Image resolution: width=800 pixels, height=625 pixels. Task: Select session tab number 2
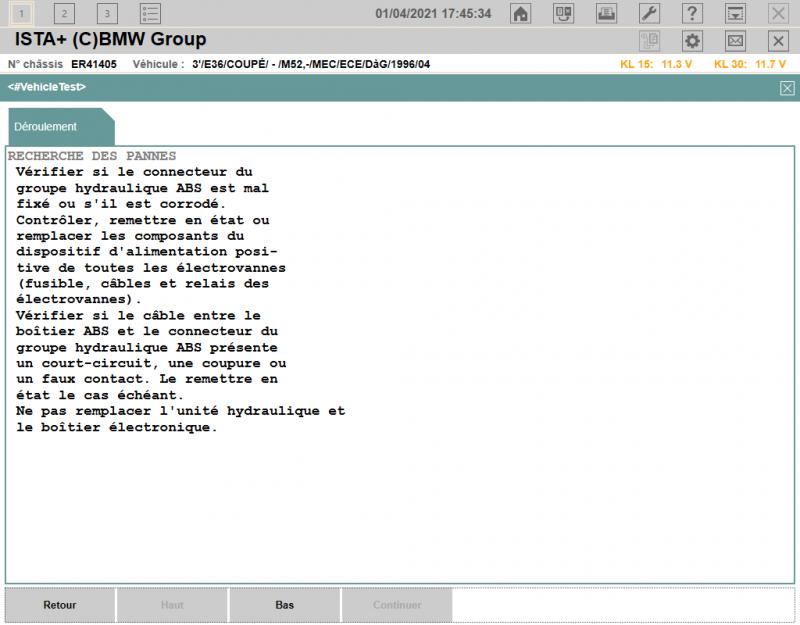pyautogui.click(x=64, y=14)
